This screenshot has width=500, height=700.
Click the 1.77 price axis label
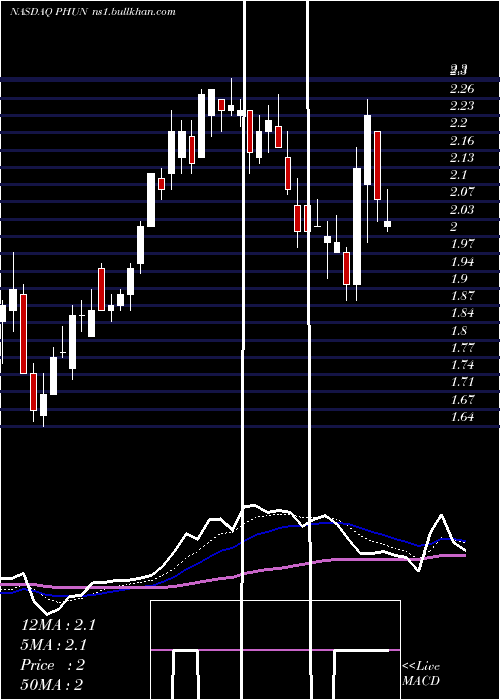(462, 347)
